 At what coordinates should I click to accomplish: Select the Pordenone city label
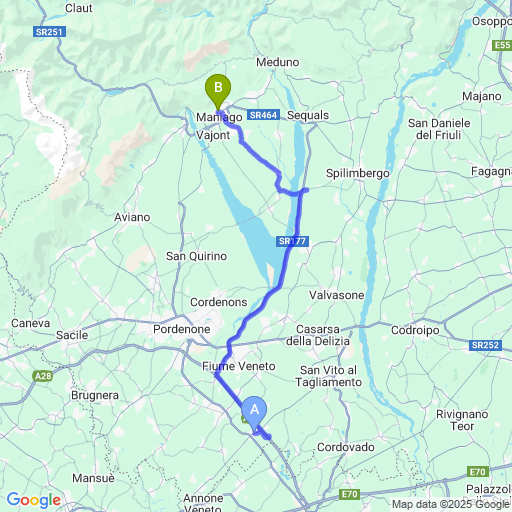coord(182,329)
